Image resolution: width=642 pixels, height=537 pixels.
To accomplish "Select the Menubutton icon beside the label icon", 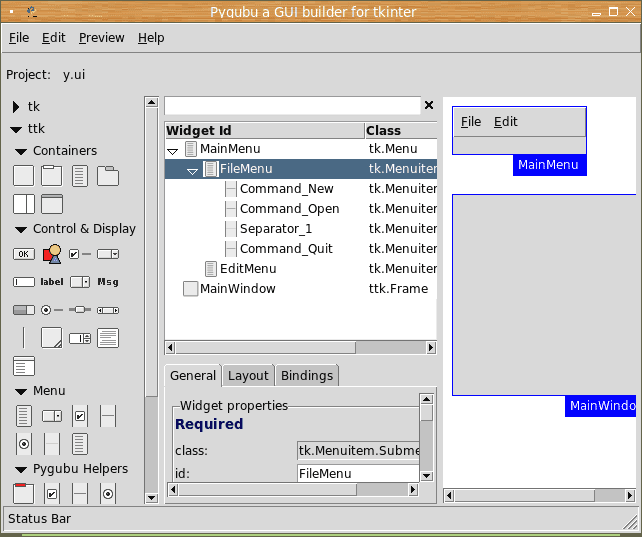I will tap(80, 282).
